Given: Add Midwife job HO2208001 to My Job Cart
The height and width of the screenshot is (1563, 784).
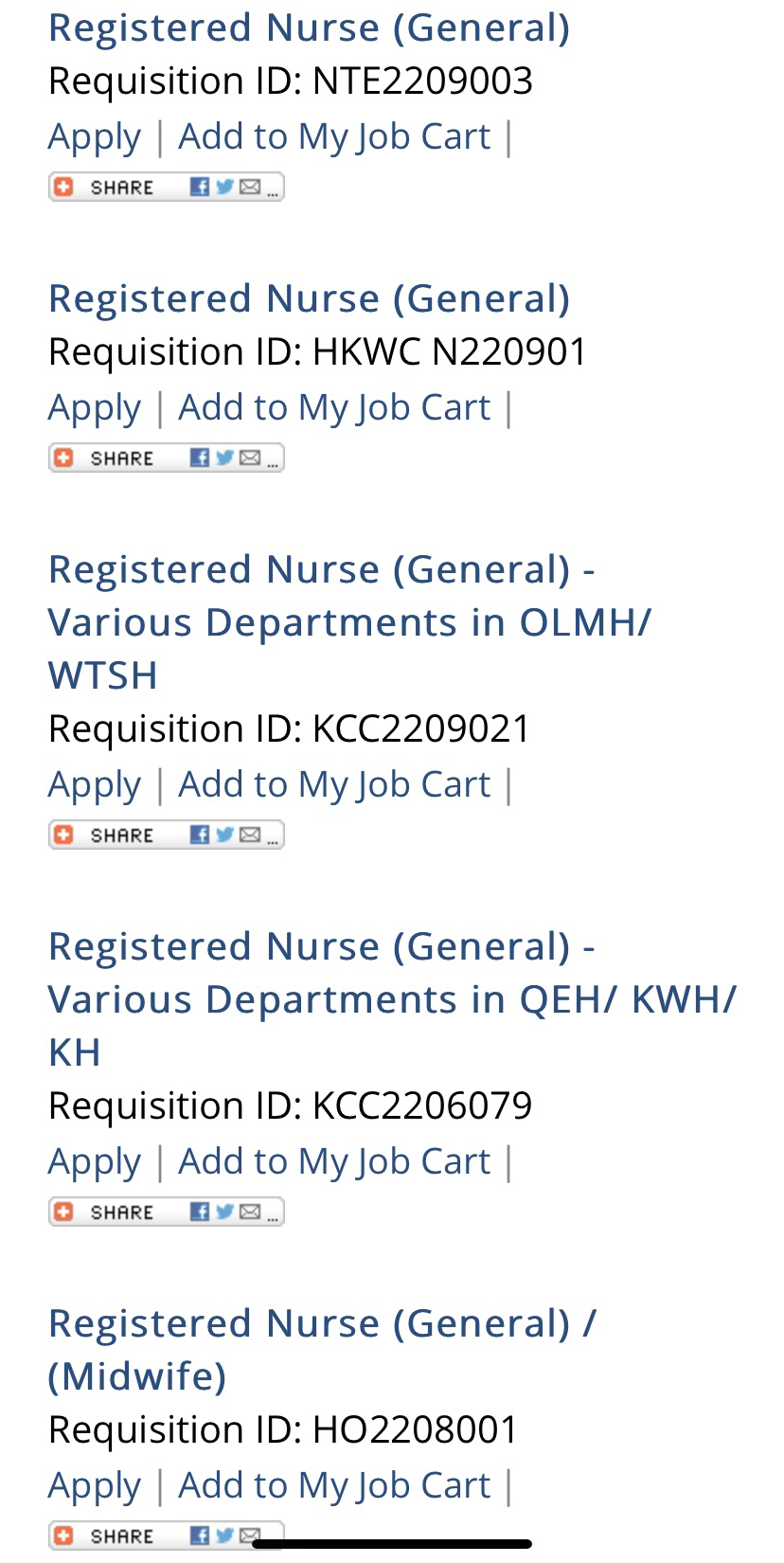Looking at the screenshot, I should point(334,1486).
